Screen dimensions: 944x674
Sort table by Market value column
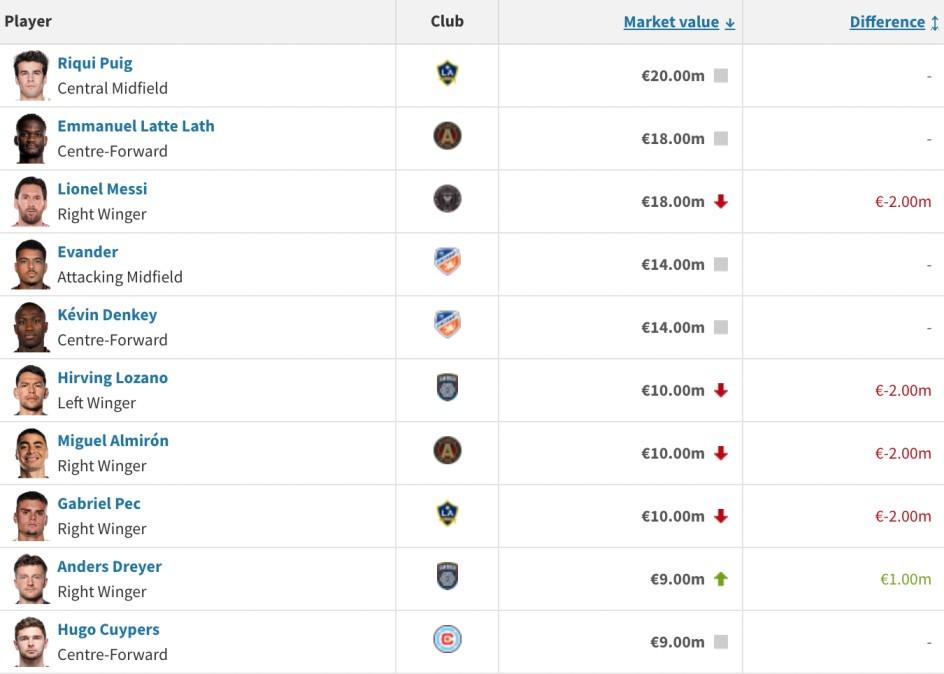(670, 22)
